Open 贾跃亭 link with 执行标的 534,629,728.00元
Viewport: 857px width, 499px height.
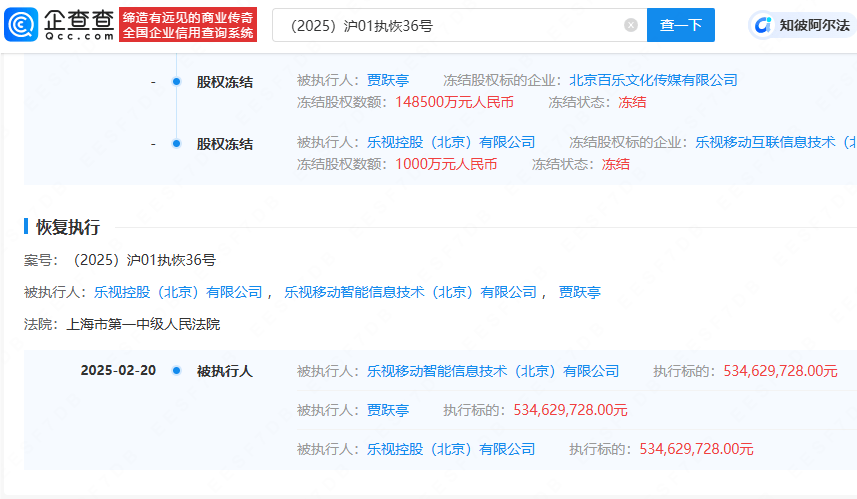[389, 410]
